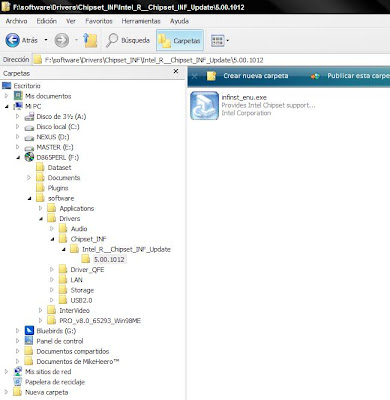Select the floppy Disco de 3½ icon
Screen dimensions: 390x400
click(29, 116)
